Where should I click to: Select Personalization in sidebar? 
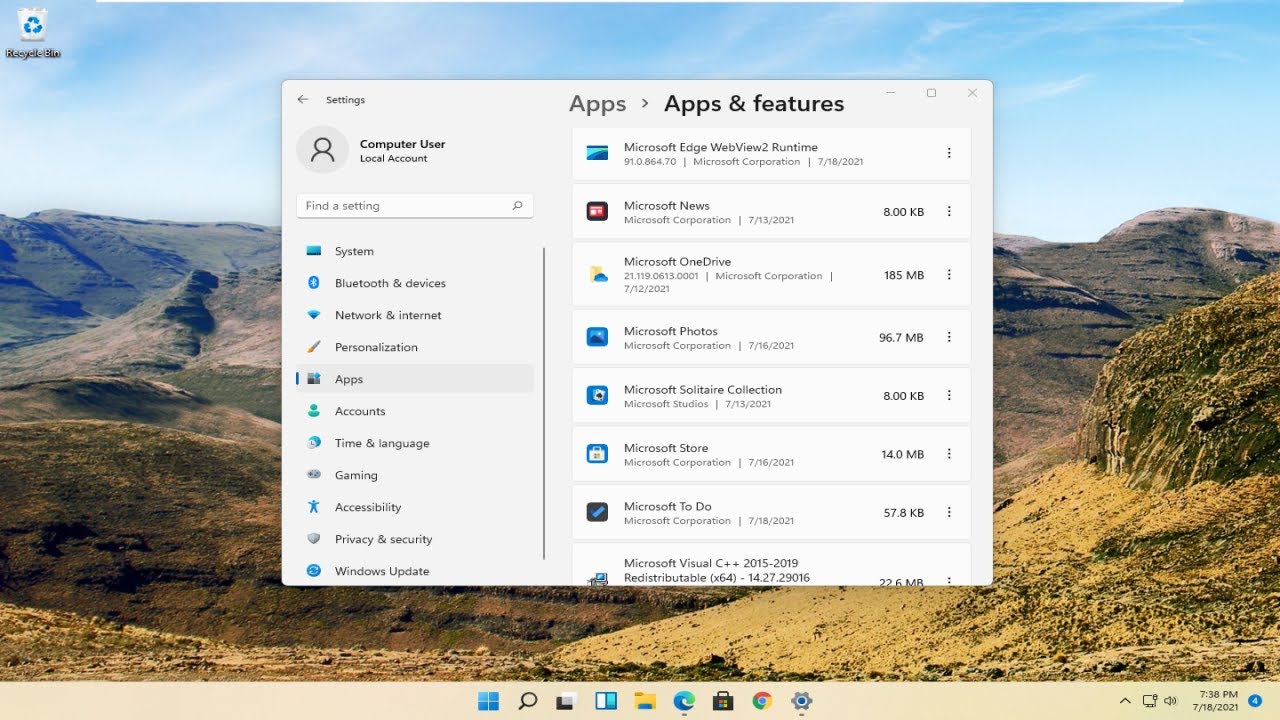(x=415, y=347)
